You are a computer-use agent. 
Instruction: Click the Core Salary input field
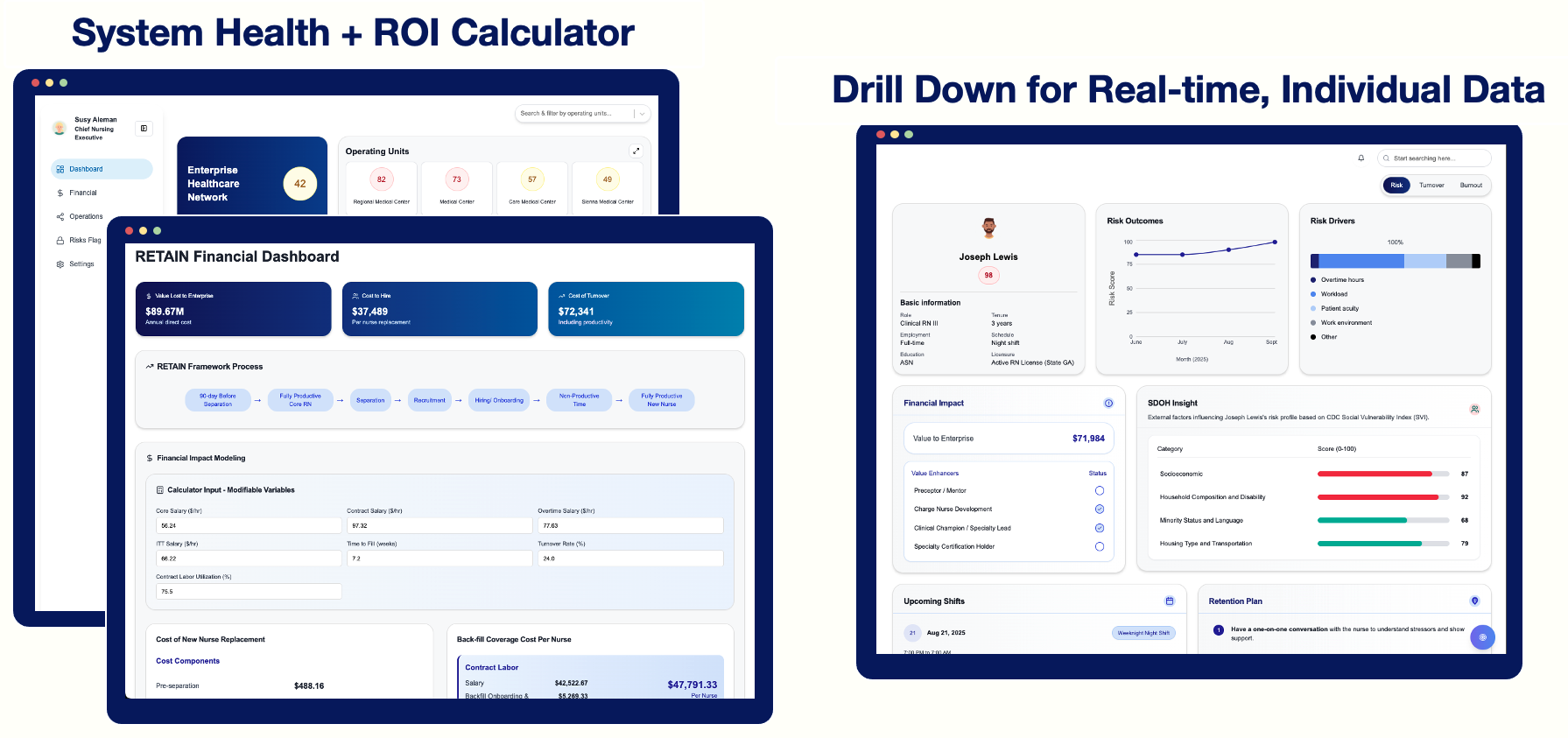coord(249,525)
